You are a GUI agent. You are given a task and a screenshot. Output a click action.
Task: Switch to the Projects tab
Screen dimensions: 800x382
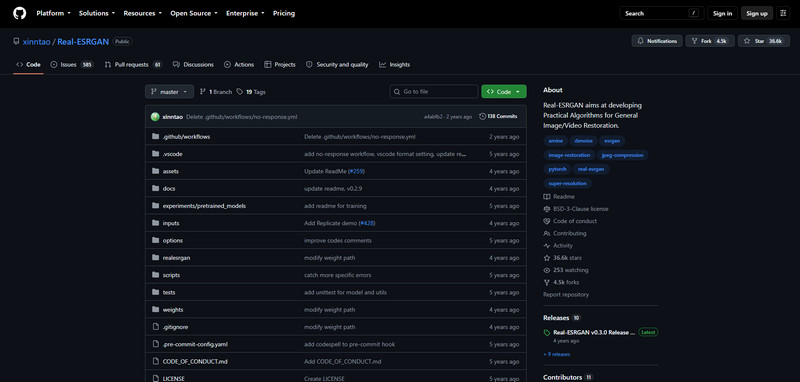(280, 65)
